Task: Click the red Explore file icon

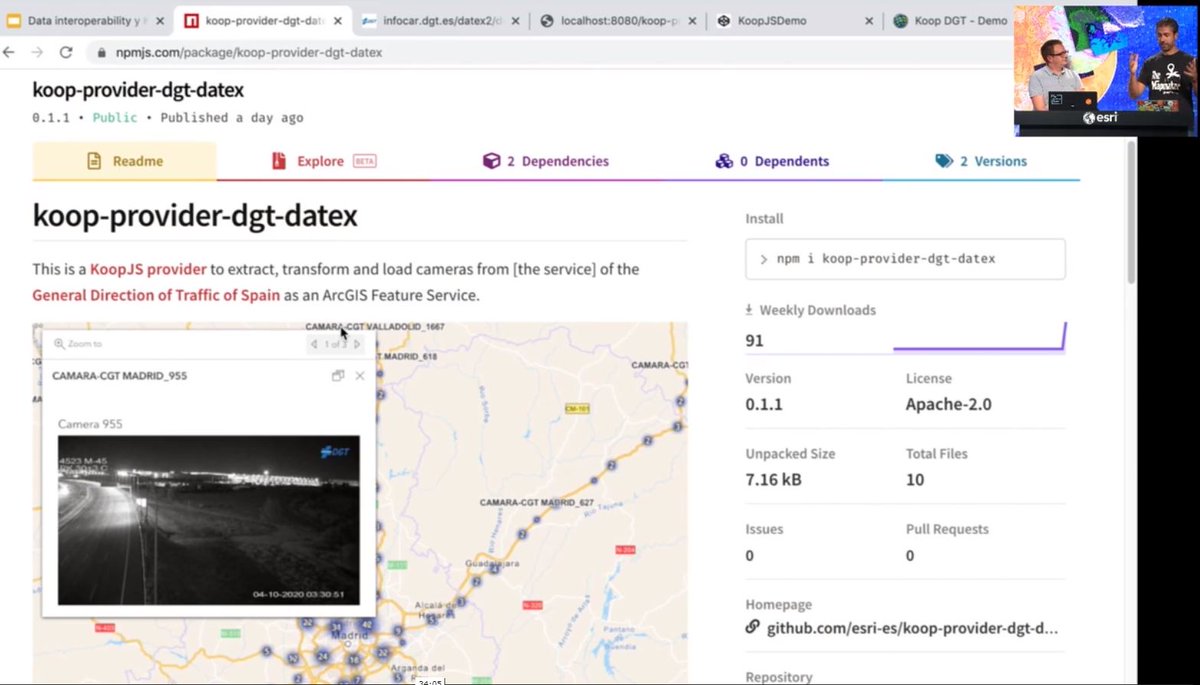Action: click(279, 161)
